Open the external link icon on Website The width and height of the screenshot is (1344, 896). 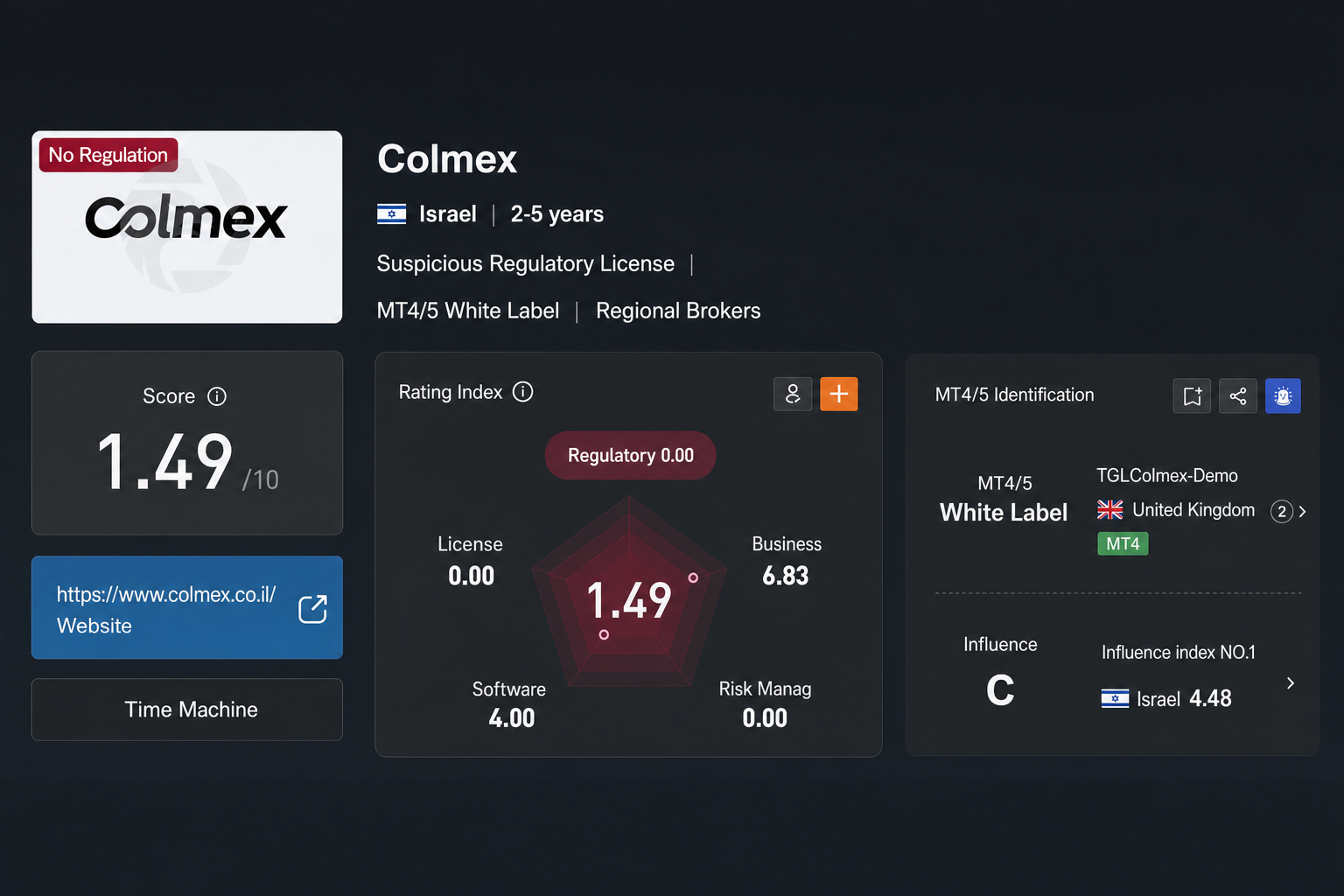point(312,609)
